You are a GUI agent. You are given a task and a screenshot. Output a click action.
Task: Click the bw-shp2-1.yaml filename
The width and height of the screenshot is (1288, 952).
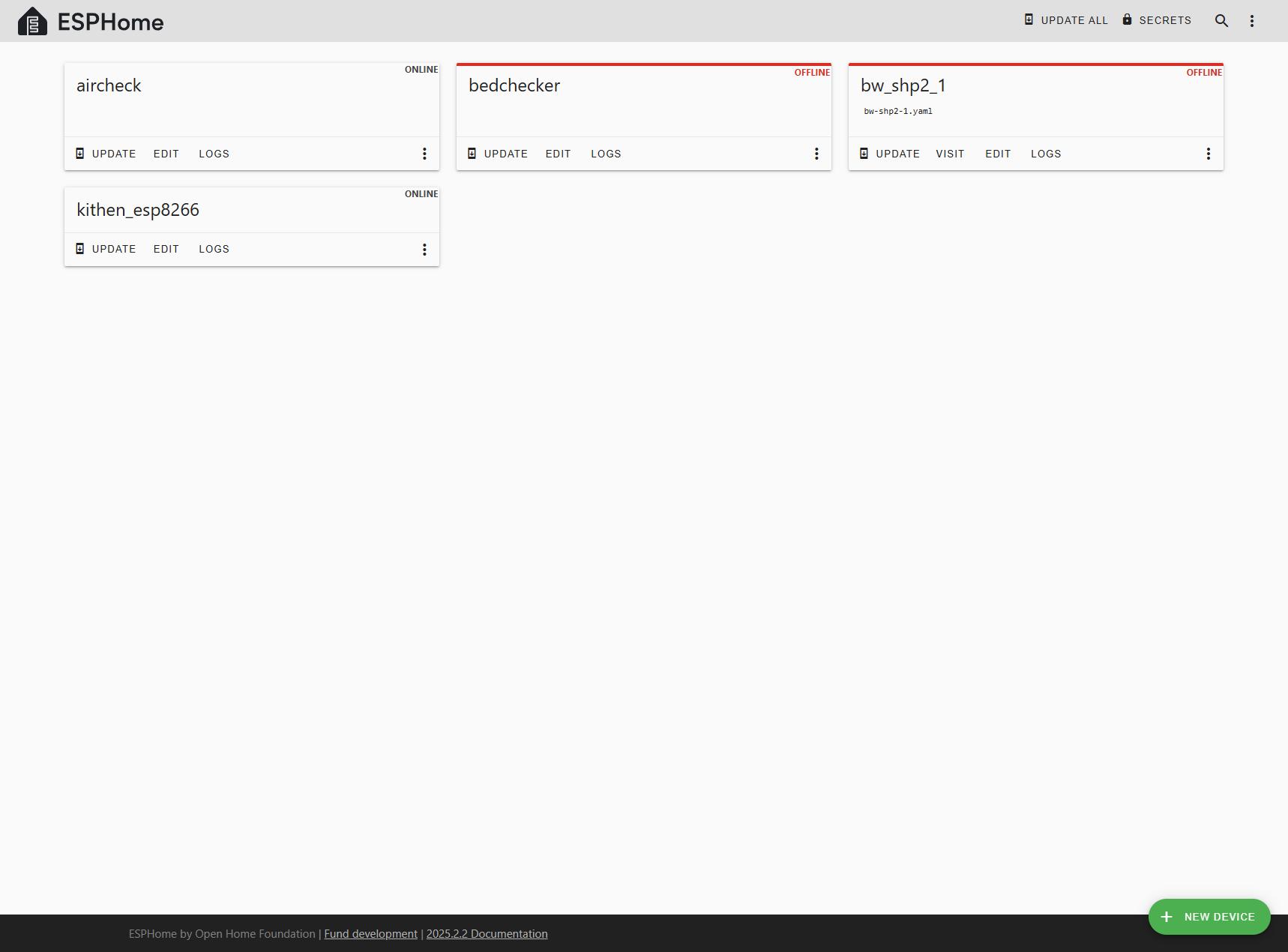[898, 111]
